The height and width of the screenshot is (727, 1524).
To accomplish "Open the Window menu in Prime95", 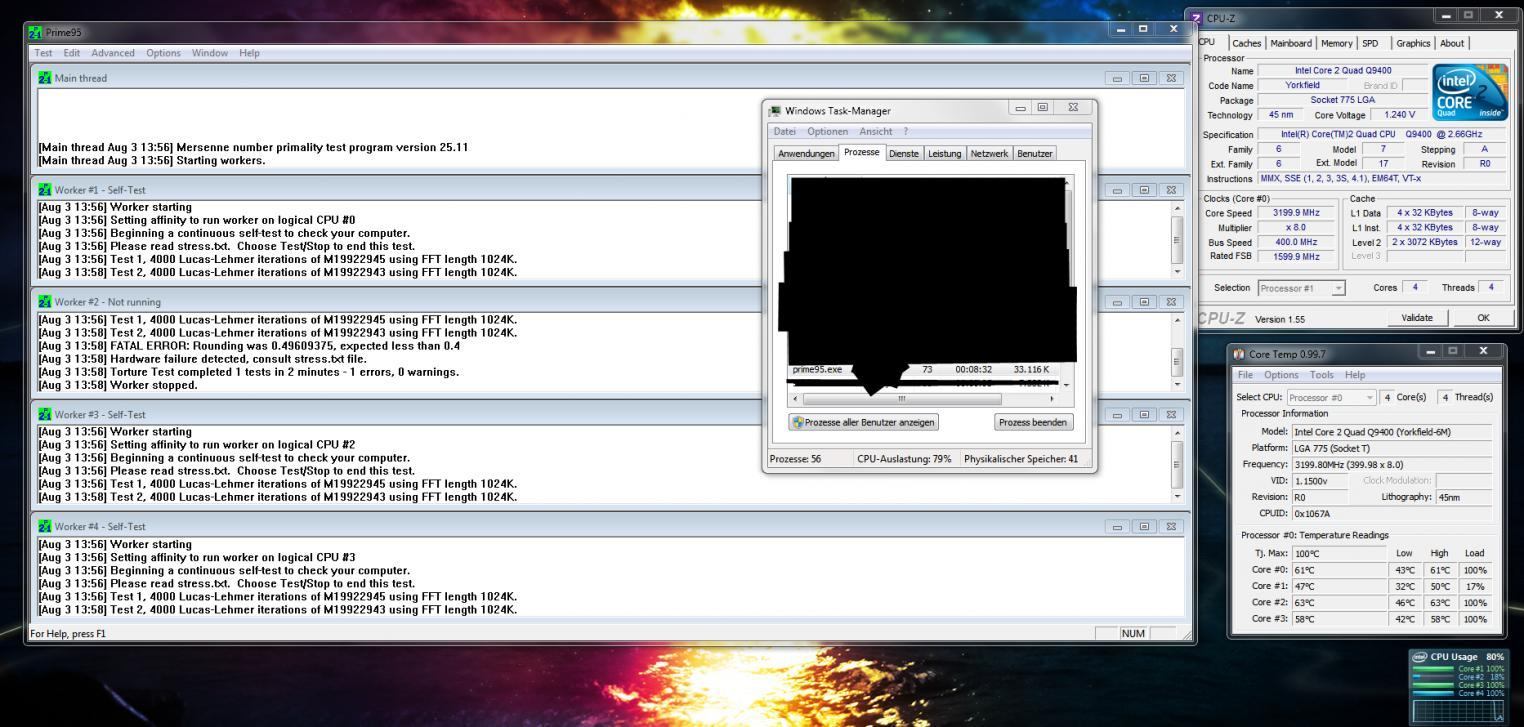I will (211, 52).
